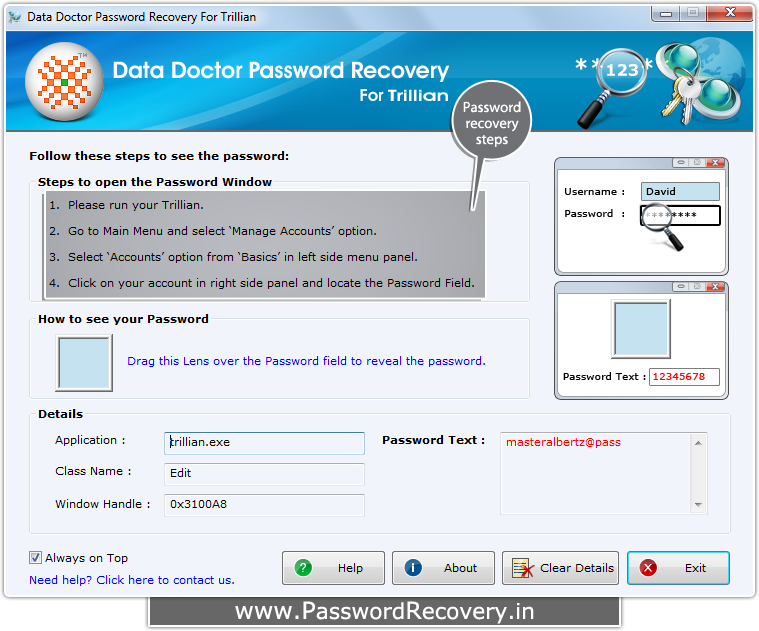The image size is (759, 631).
Task: Click step '1. Please run your Trillian.'
Action: click(x=126, y=205)
